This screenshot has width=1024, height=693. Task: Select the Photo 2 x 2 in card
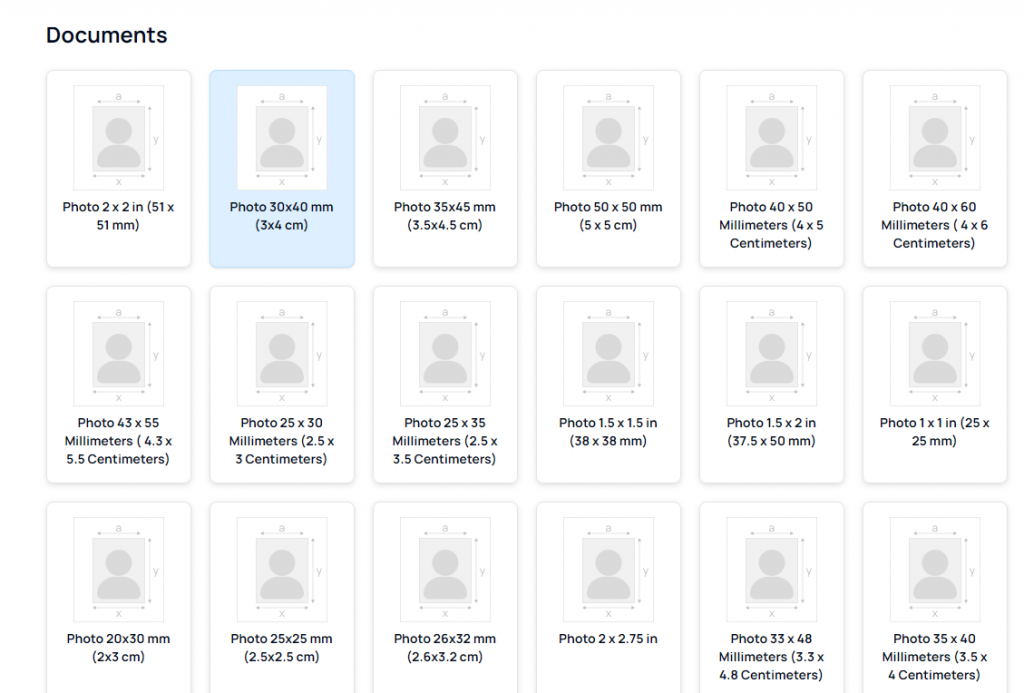(x=118, y=168)
